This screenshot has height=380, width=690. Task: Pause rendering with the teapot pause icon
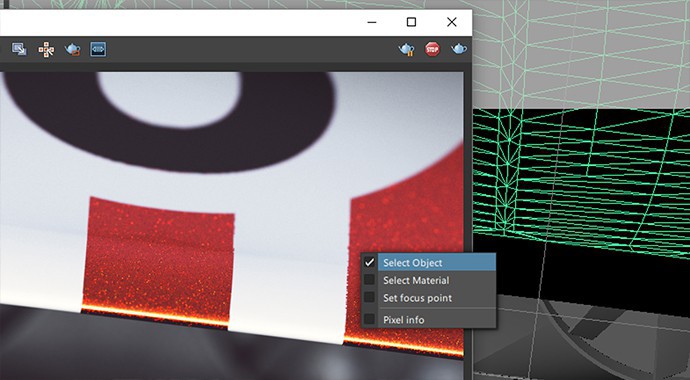406,49
